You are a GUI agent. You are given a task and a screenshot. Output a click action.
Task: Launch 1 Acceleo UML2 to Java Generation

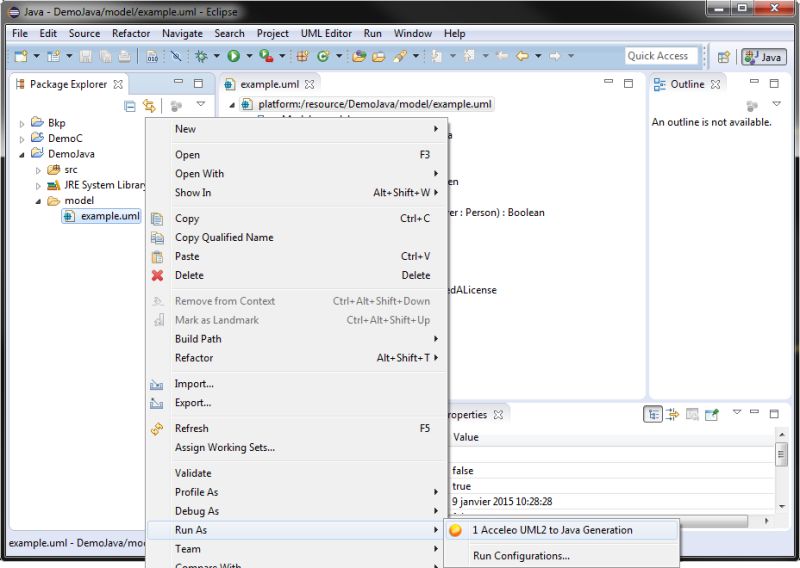pos(561,530)
